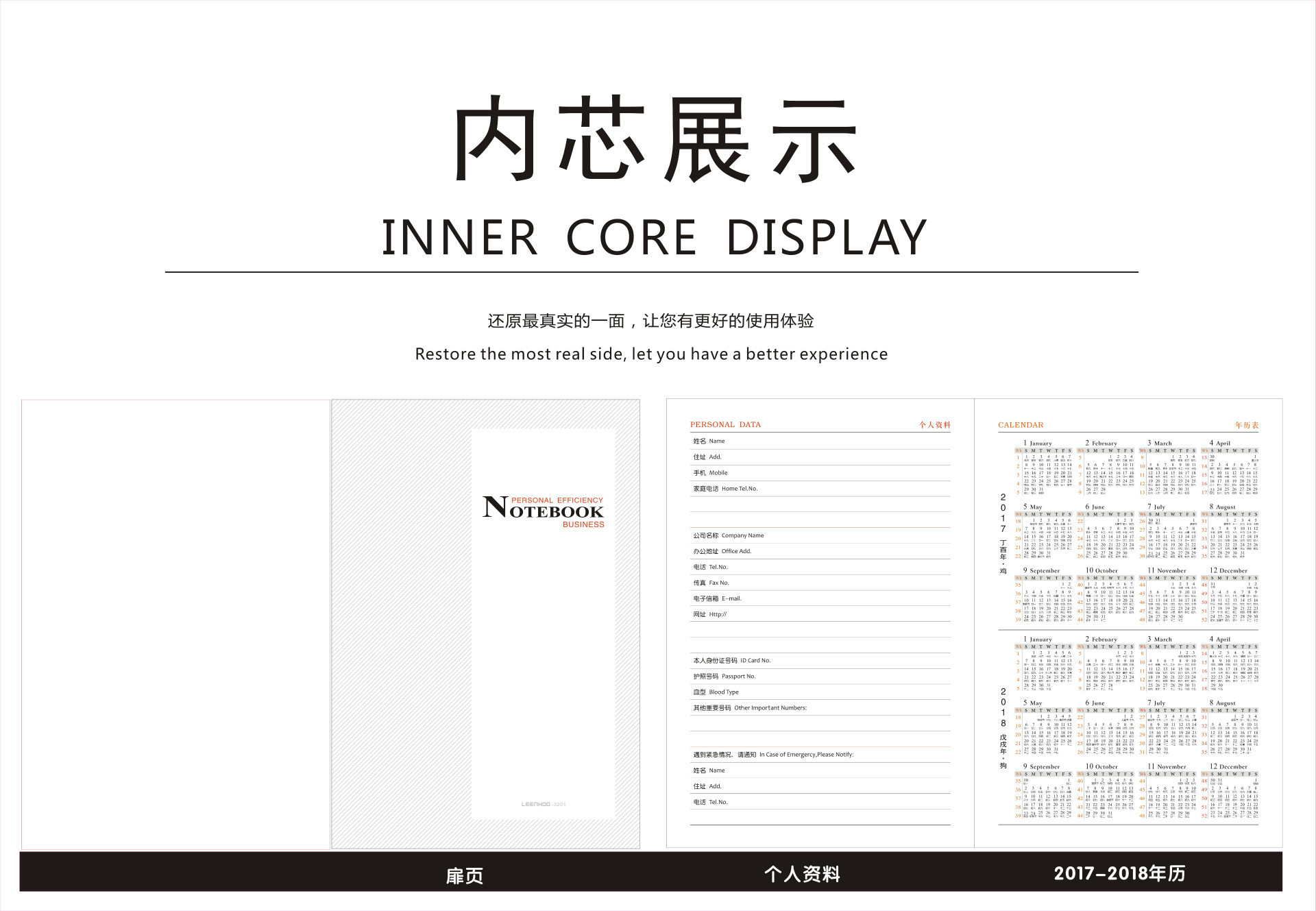Image resolution: width=1316 pixels, height=911 pixels.
Task: Click the 护照号码 Passport No. line
Action: click(820, 677)
